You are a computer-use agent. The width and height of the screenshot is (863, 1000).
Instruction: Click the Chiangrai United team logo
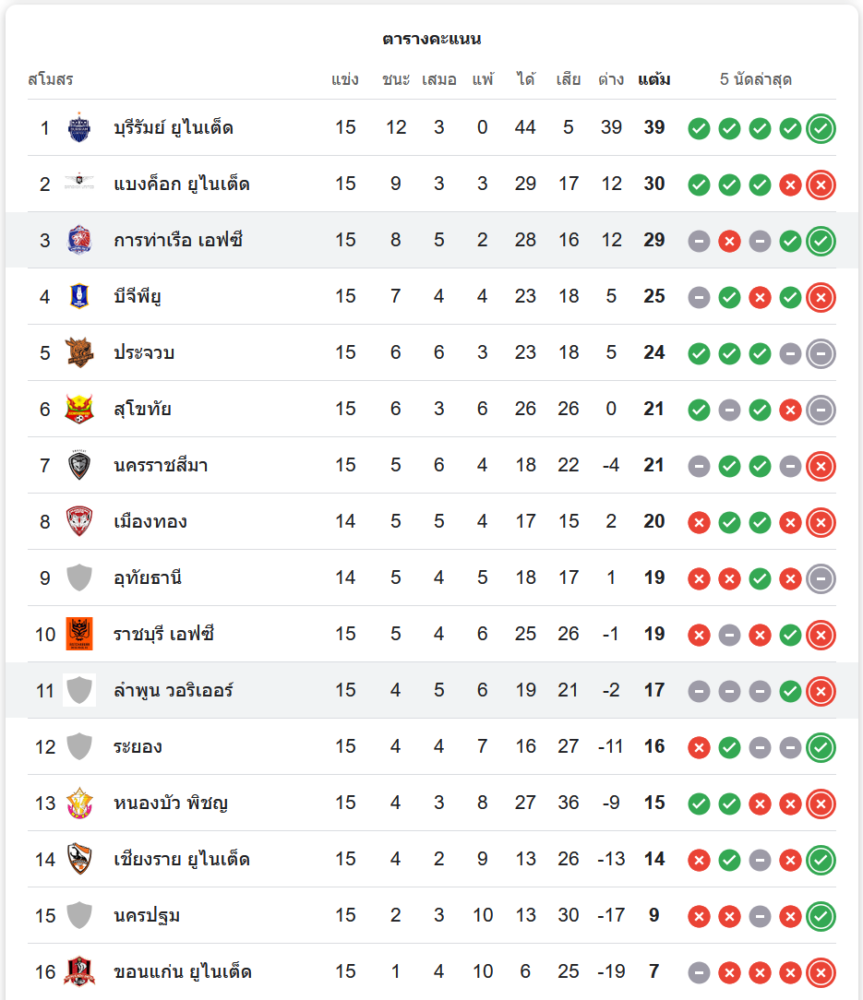(79, 859)
